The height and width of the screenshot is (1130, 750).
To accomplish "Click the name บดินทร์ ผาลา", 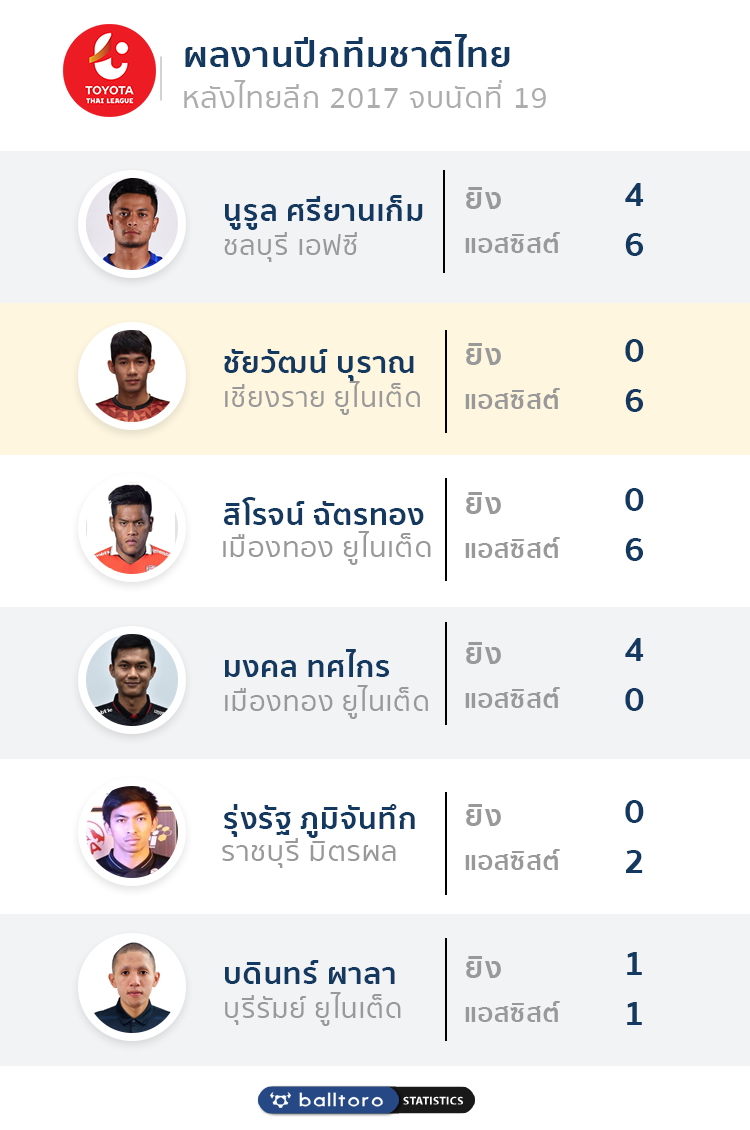I will pos(310,974).
